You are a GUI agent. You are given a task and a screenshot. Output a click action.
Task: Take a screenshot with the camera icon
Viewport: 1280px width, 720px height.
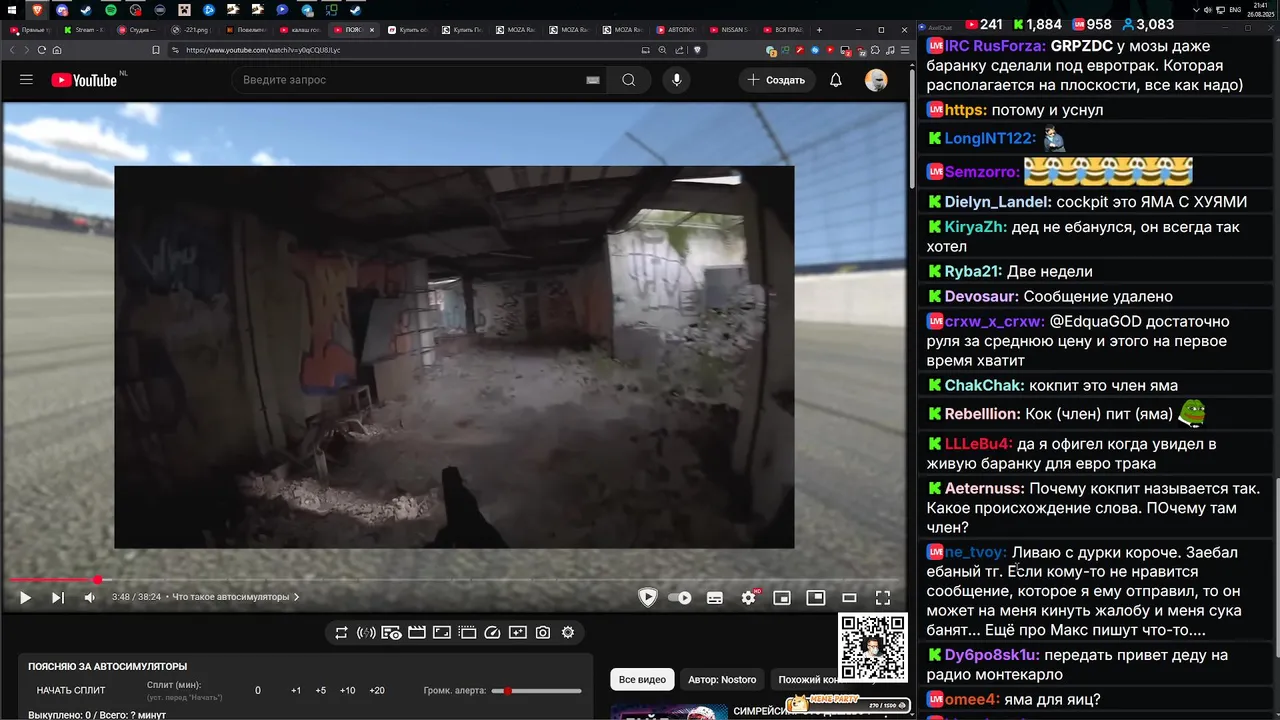coord(543,632)
